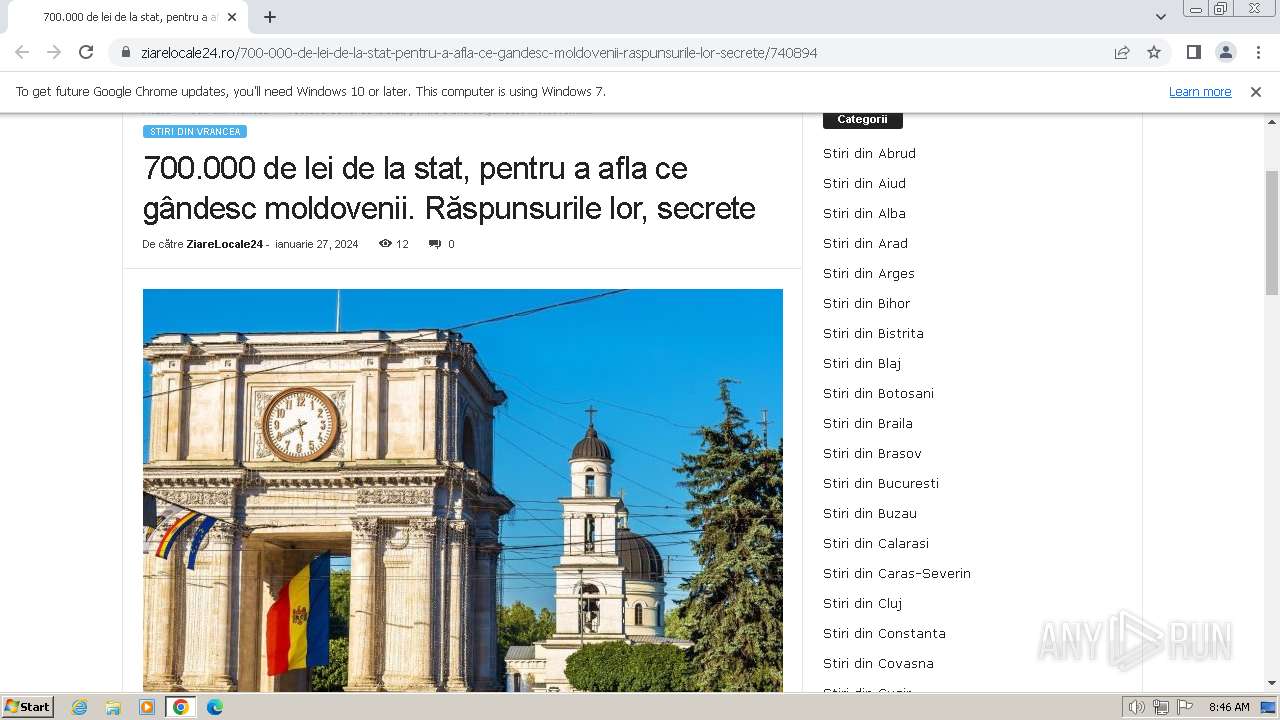The image size is (1280, 720).
Task: Open the article's featured image
Action: click(463, 491)
